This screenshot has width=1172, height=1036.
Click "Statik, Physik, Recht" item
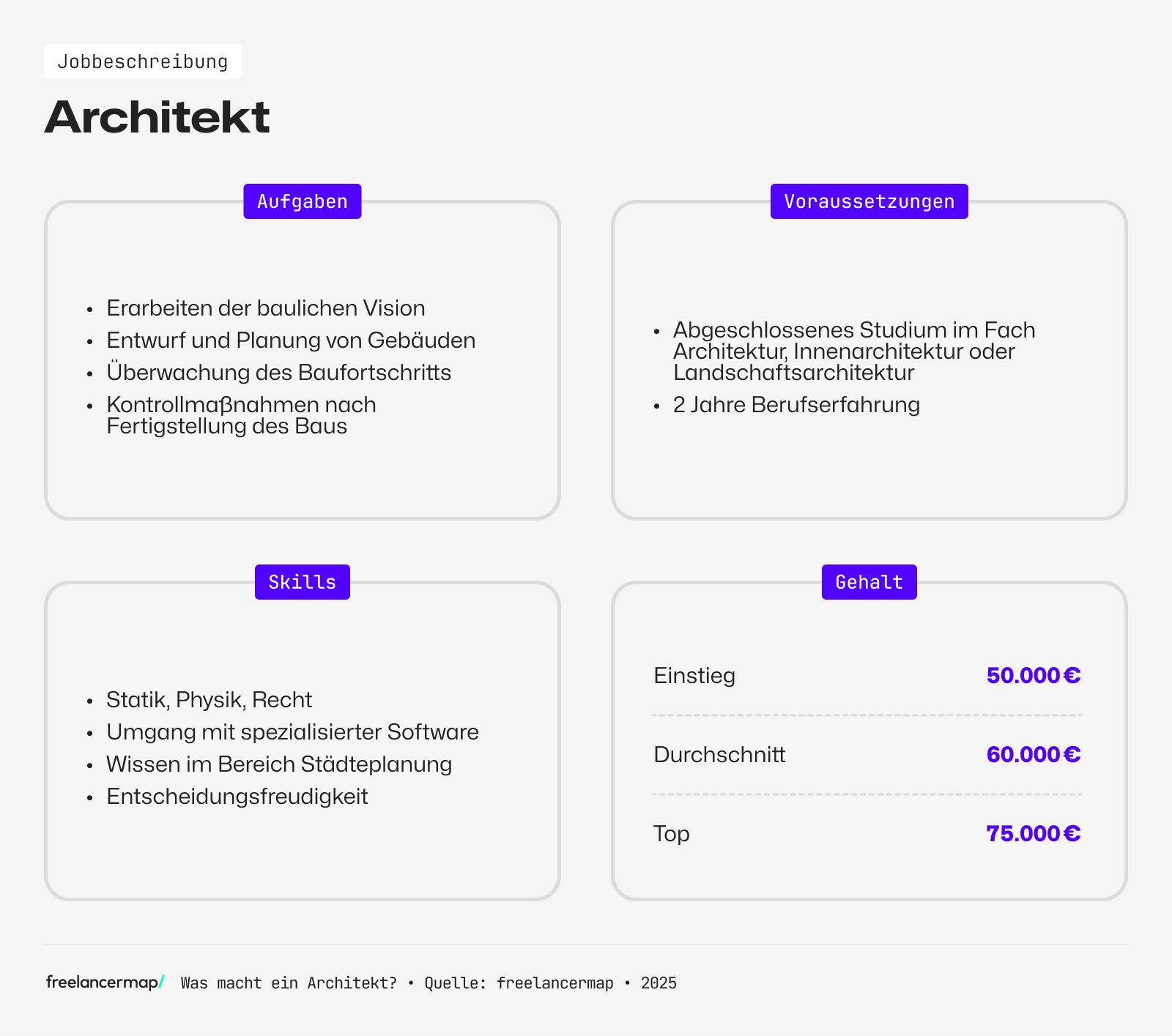click(x=209, y=700)
